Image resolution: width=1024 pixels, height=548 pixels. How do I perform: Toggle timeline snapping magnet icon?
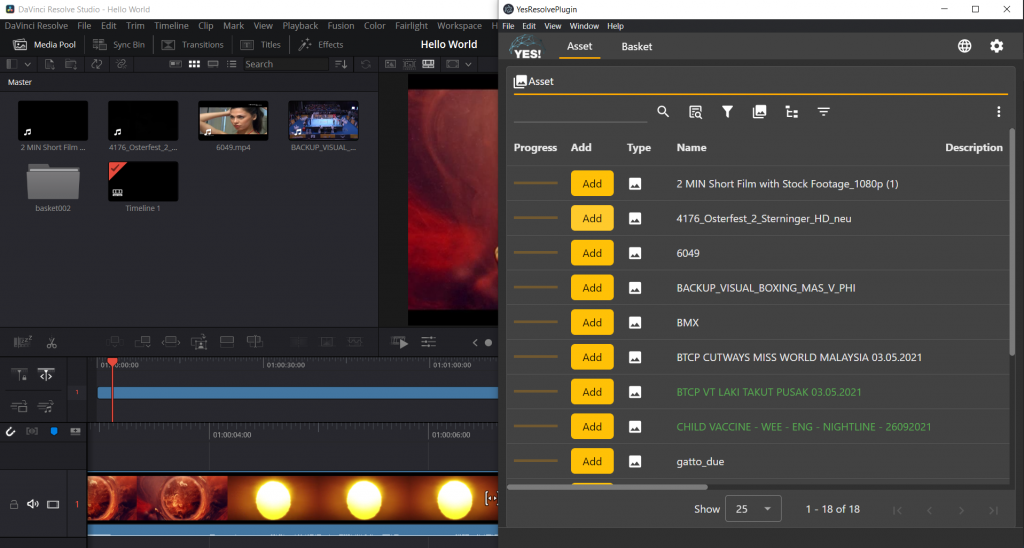[x=10, y=432]
